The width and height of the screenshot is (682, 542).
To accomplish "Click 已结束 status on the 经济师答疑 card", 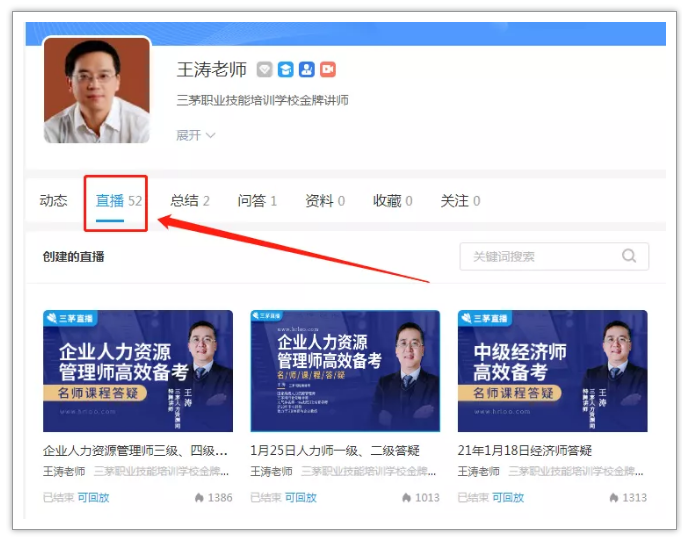I will click(x=473, y=497).
